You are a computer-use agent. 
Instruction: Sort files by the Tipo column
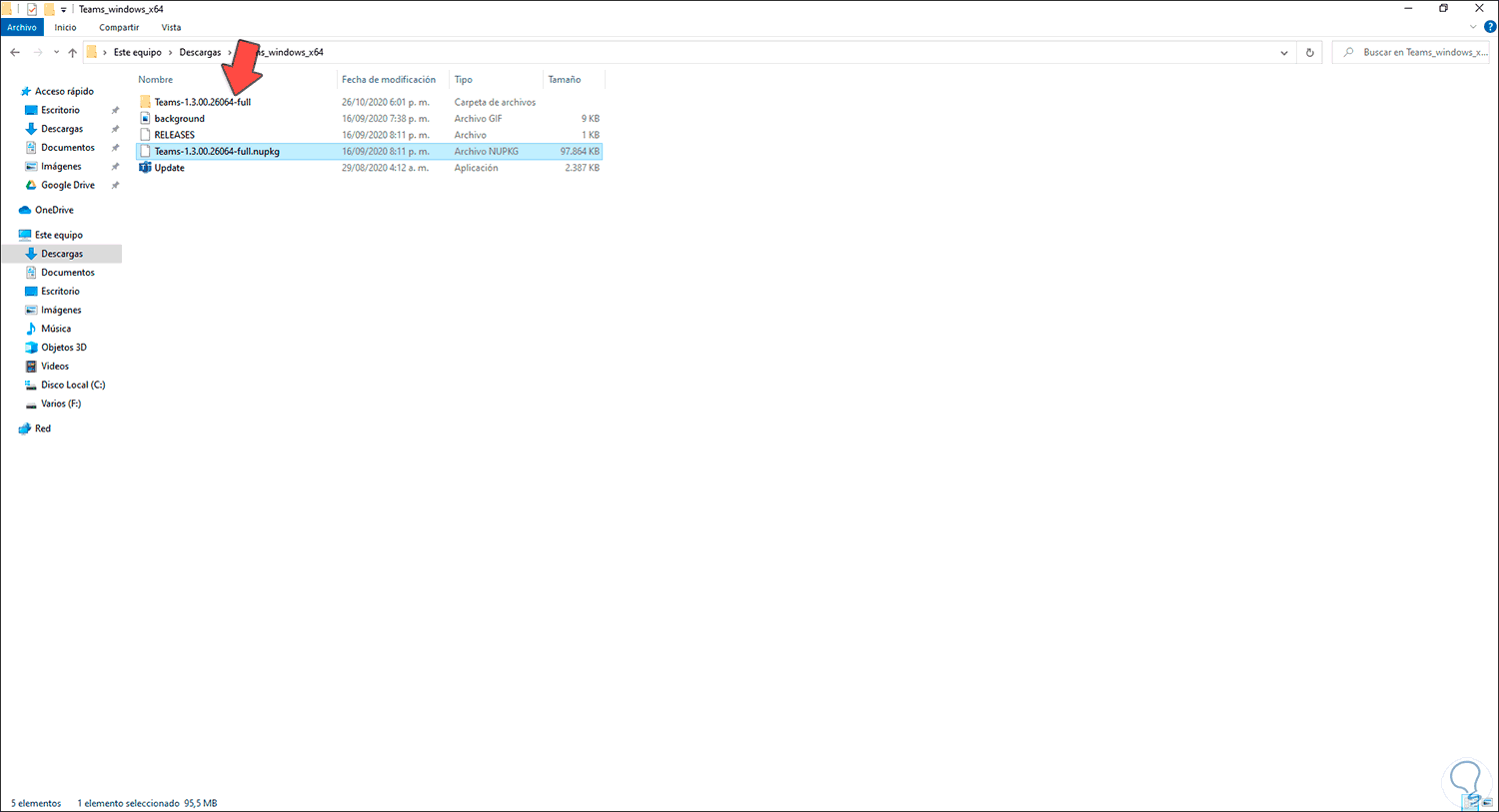pyautogui.click(x=464, y=80)
